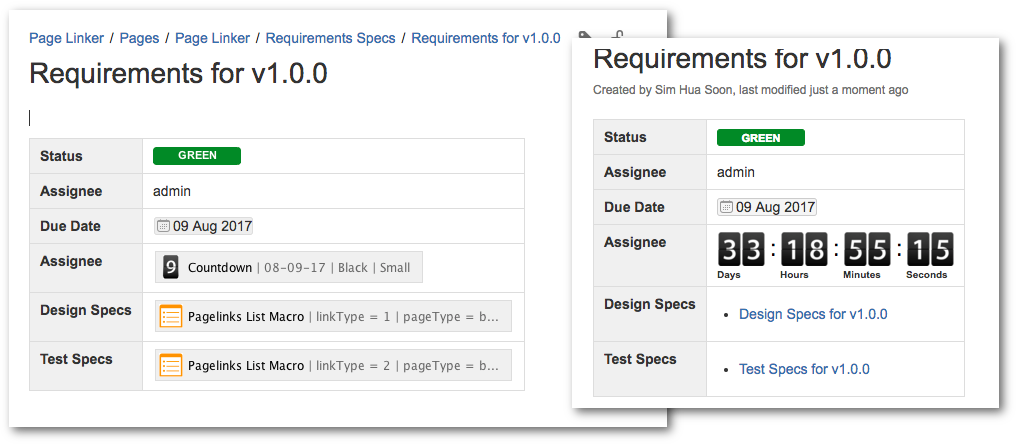Image resolution: width=1016 pixels, height=444 pixels.
Task: Open the Design Specs for v1.0.0 link
Action: 812,315
